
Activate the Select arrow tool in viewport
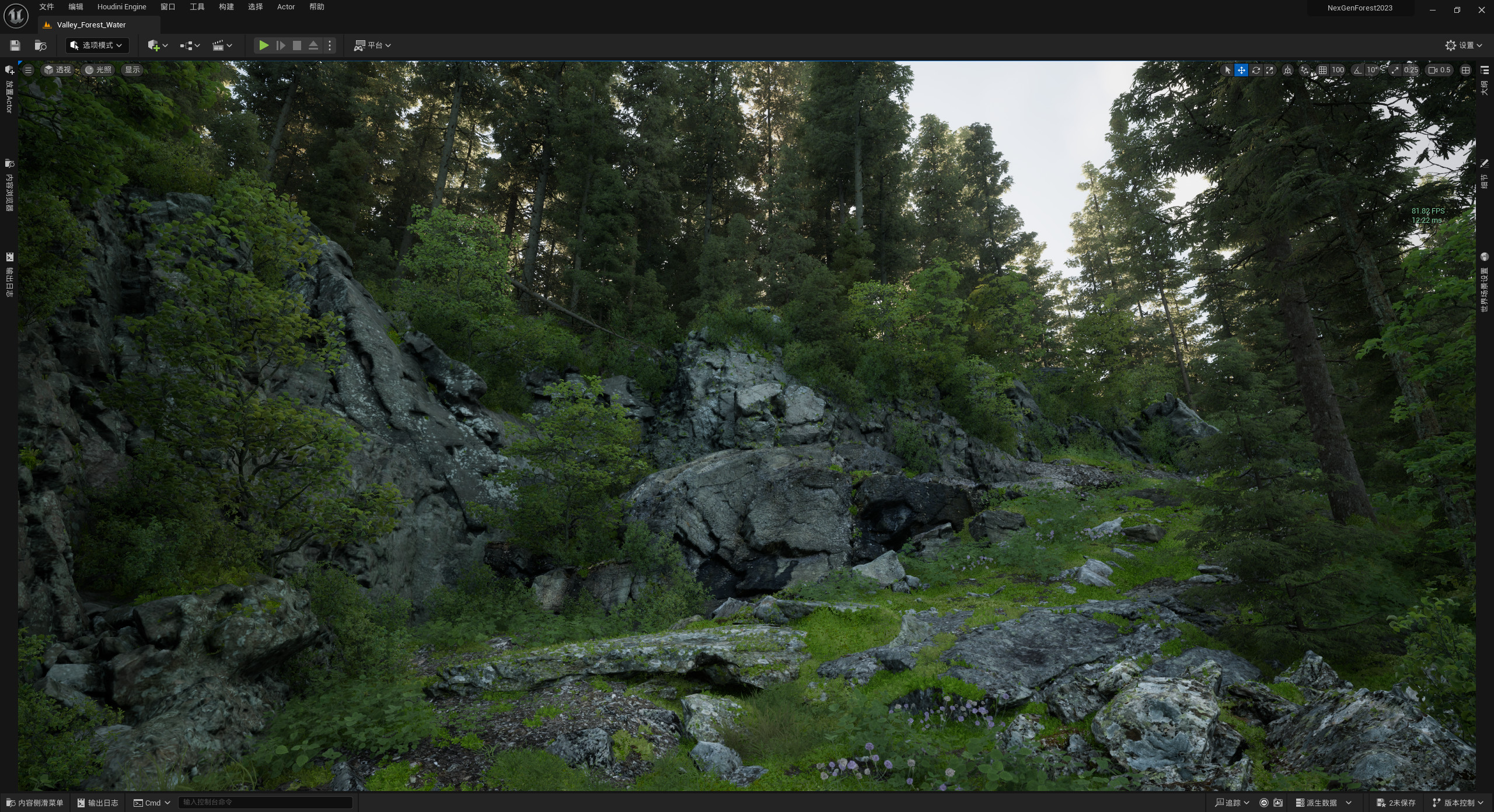(1227, 70)
